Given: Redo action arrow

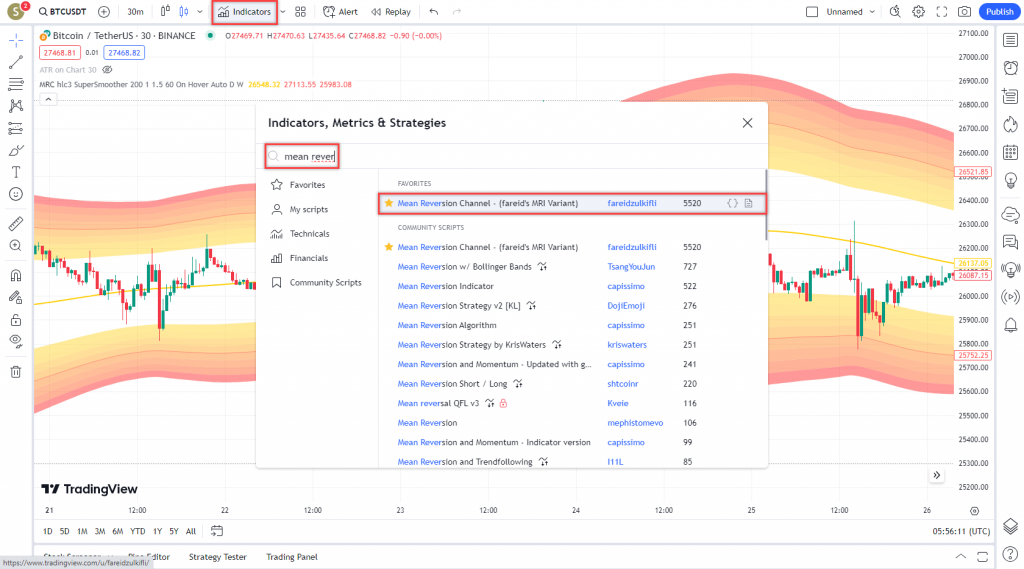Looking at the screenshot, I should [456, 12].
